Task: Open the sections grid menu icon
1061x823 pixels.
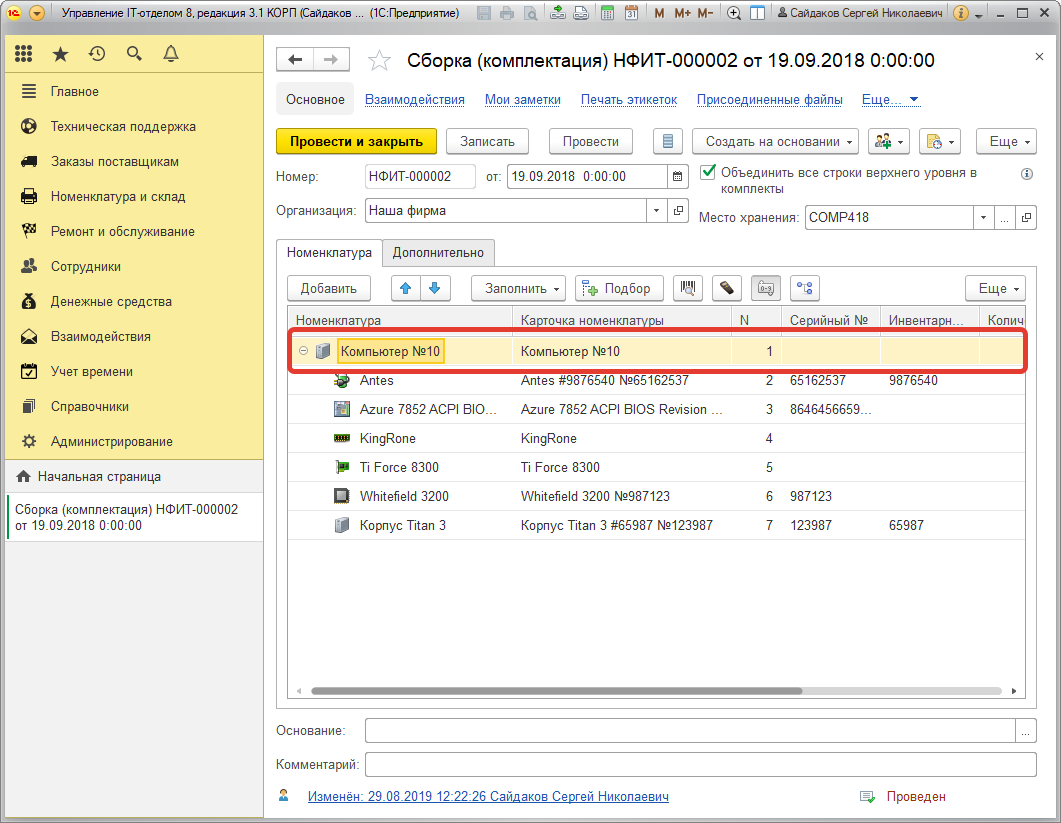Action: [24, 54]
